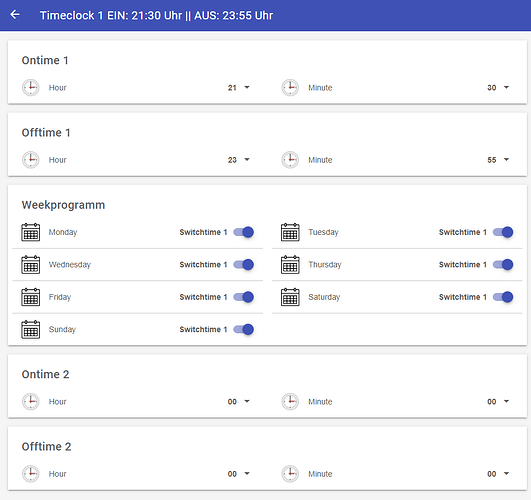
Task: Open Offtime 1 Minute dropdown showing 55
Action: 498,160
